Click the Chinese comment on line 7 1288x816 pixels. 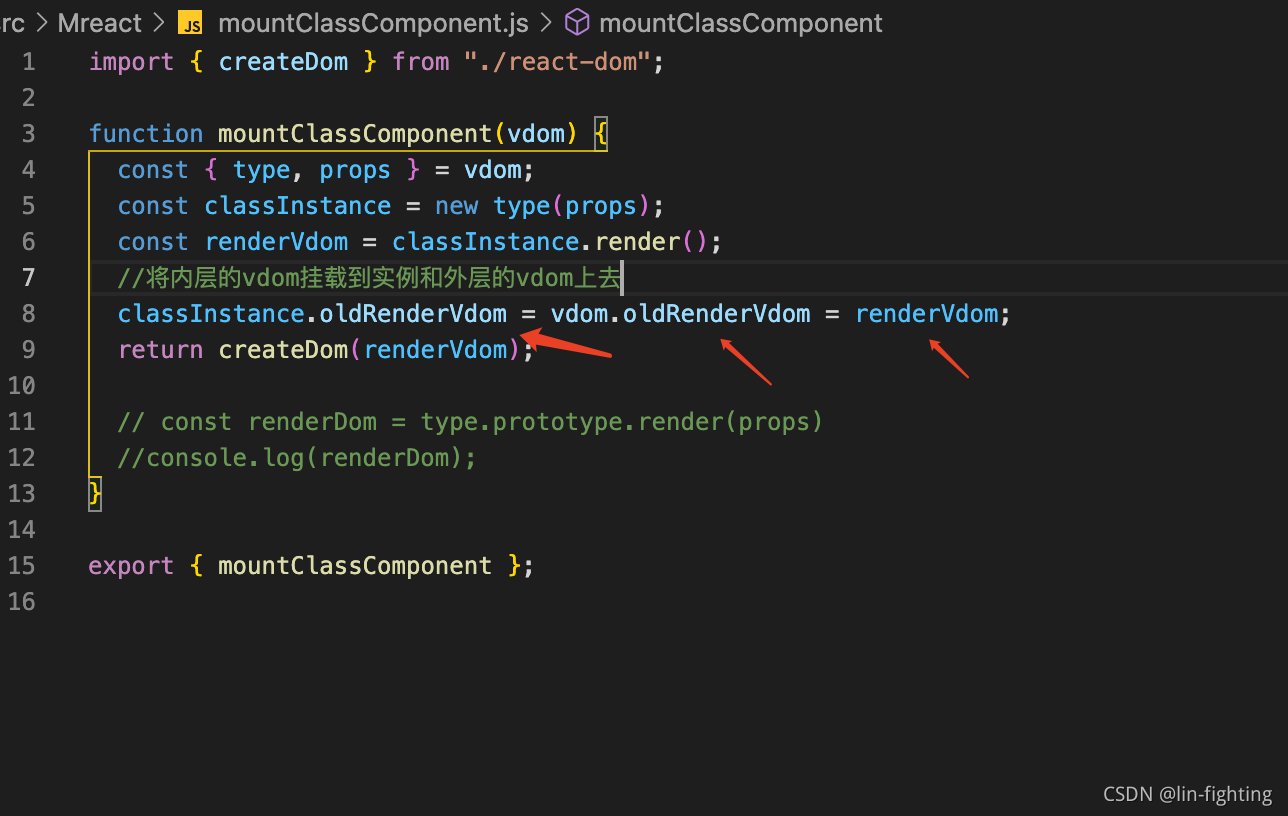(x=370, y=278)
